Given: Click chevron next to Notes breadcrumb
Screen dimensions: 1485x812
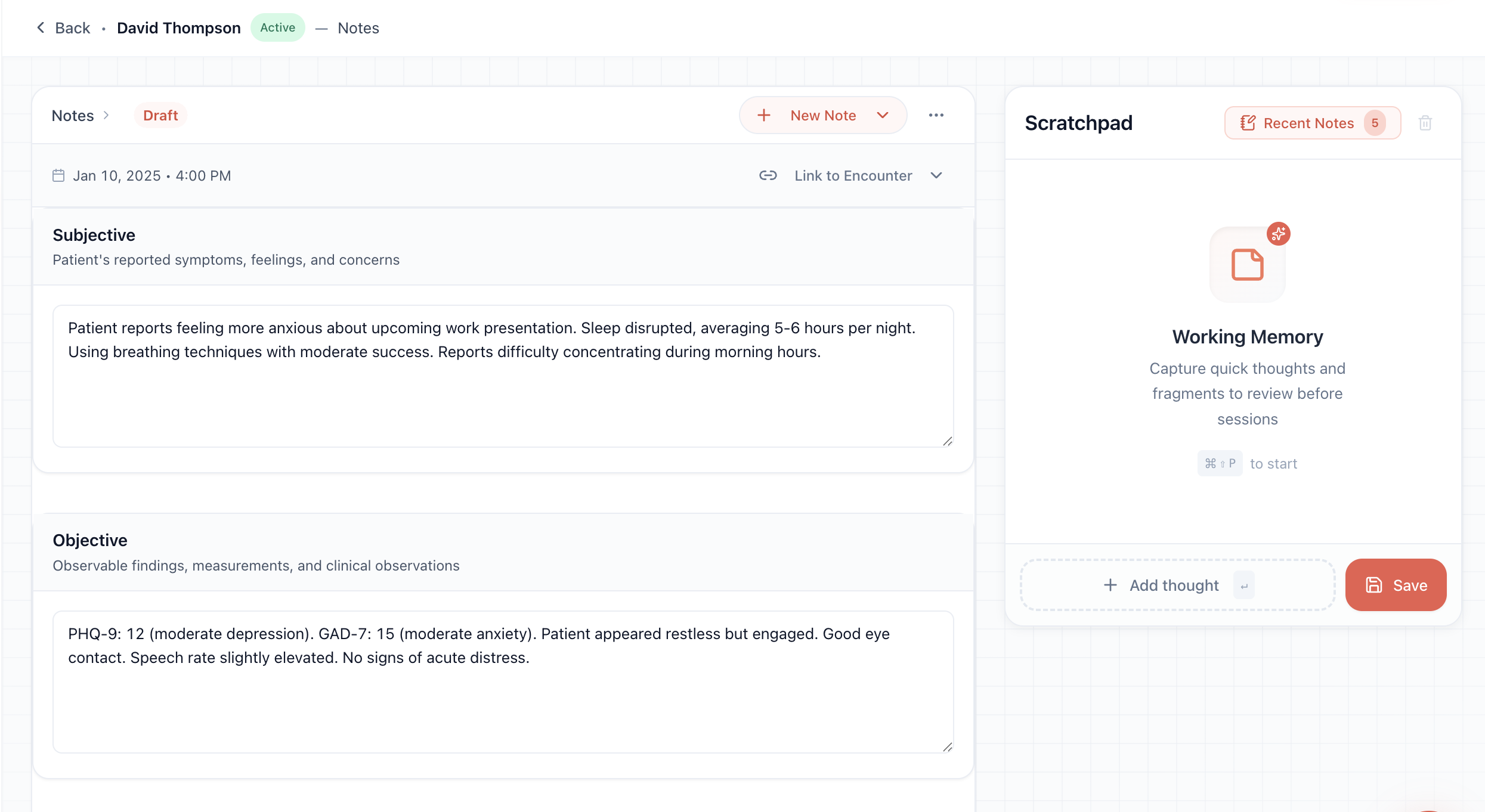Looking at the screenshot, I should coord(106,115).
